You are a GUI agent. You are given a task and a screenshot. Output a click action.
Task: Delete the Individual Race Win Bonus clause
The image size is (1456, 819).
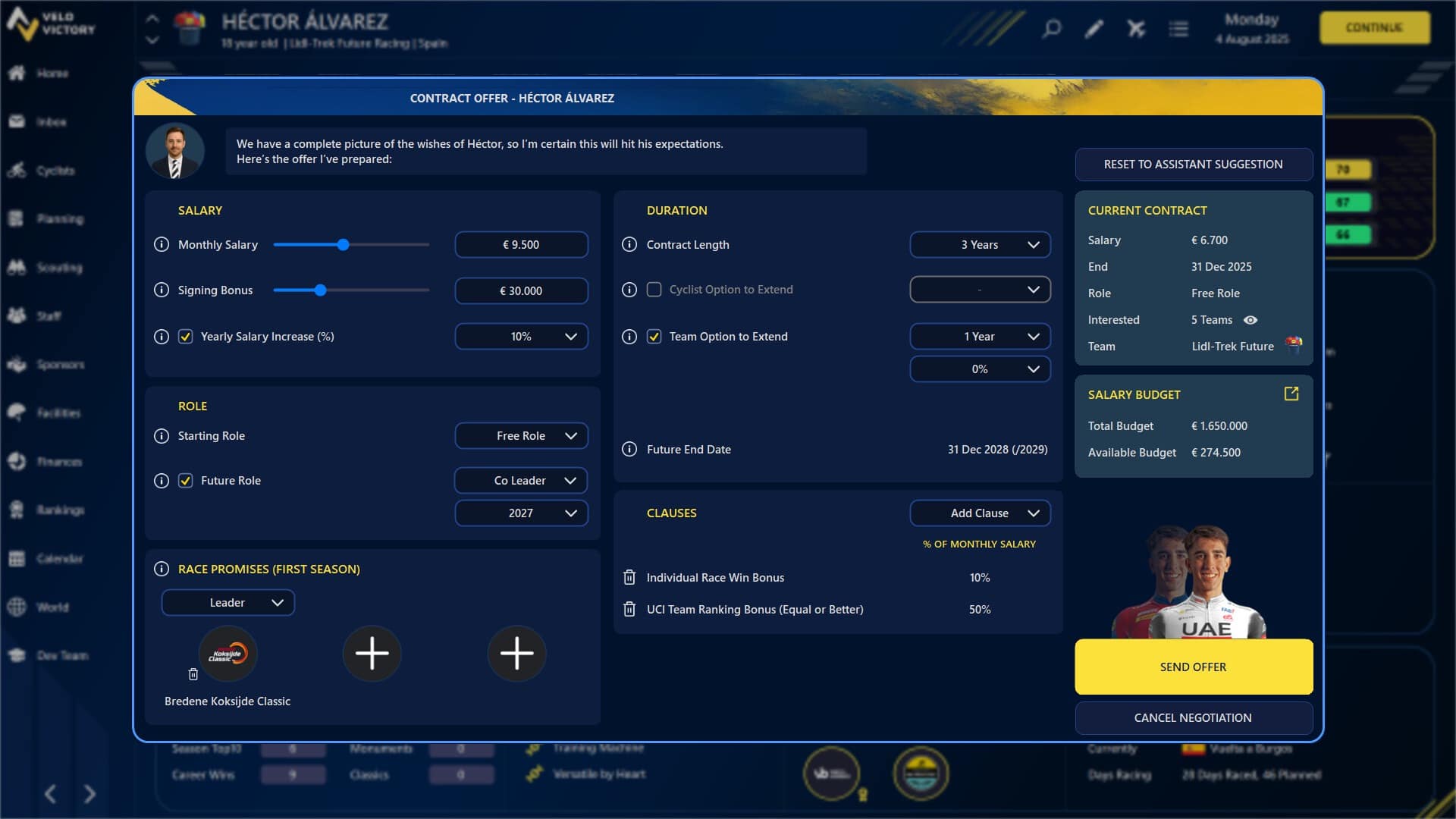629,578
